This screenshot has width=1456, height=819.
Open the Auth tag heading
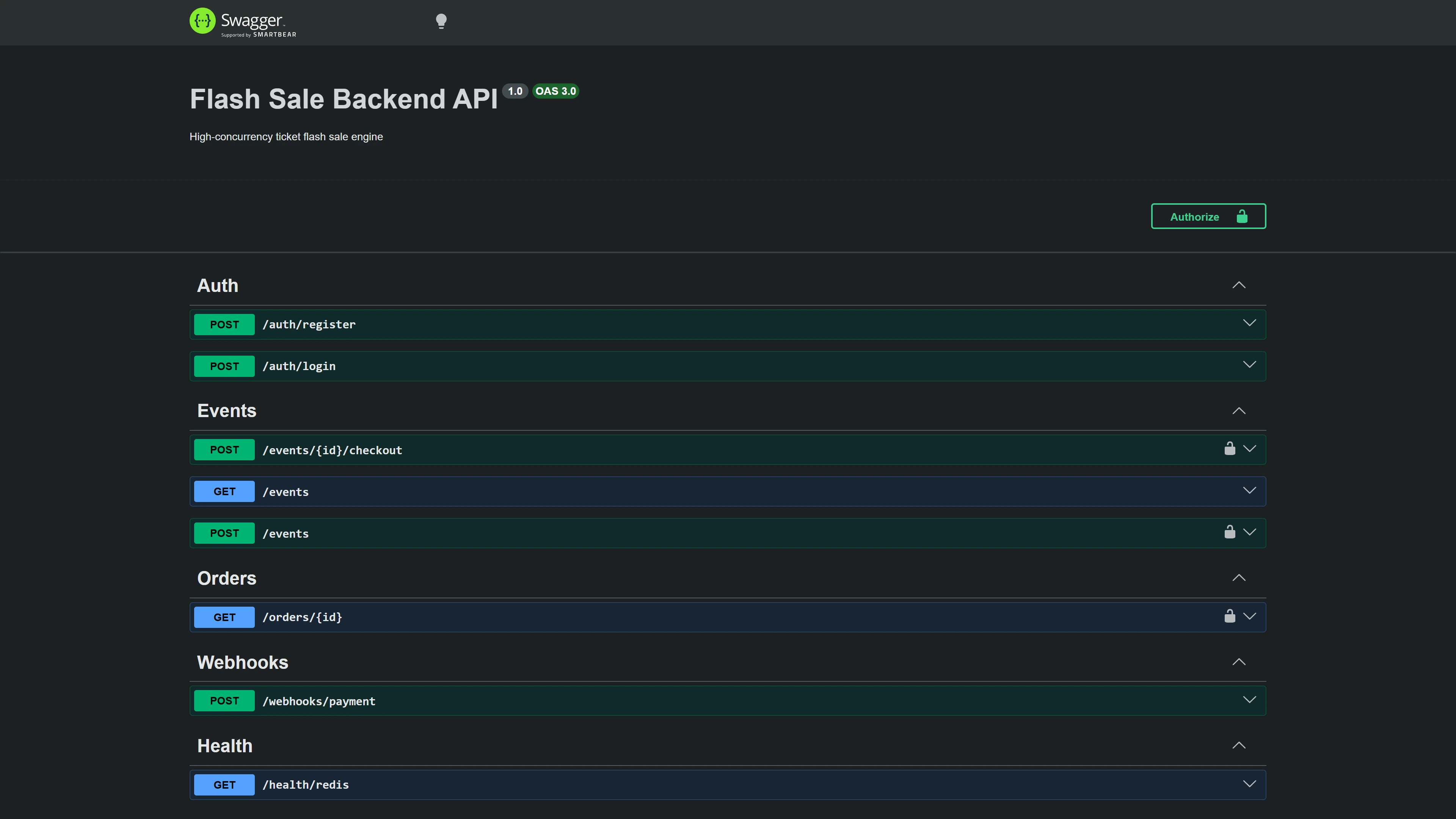218,286
